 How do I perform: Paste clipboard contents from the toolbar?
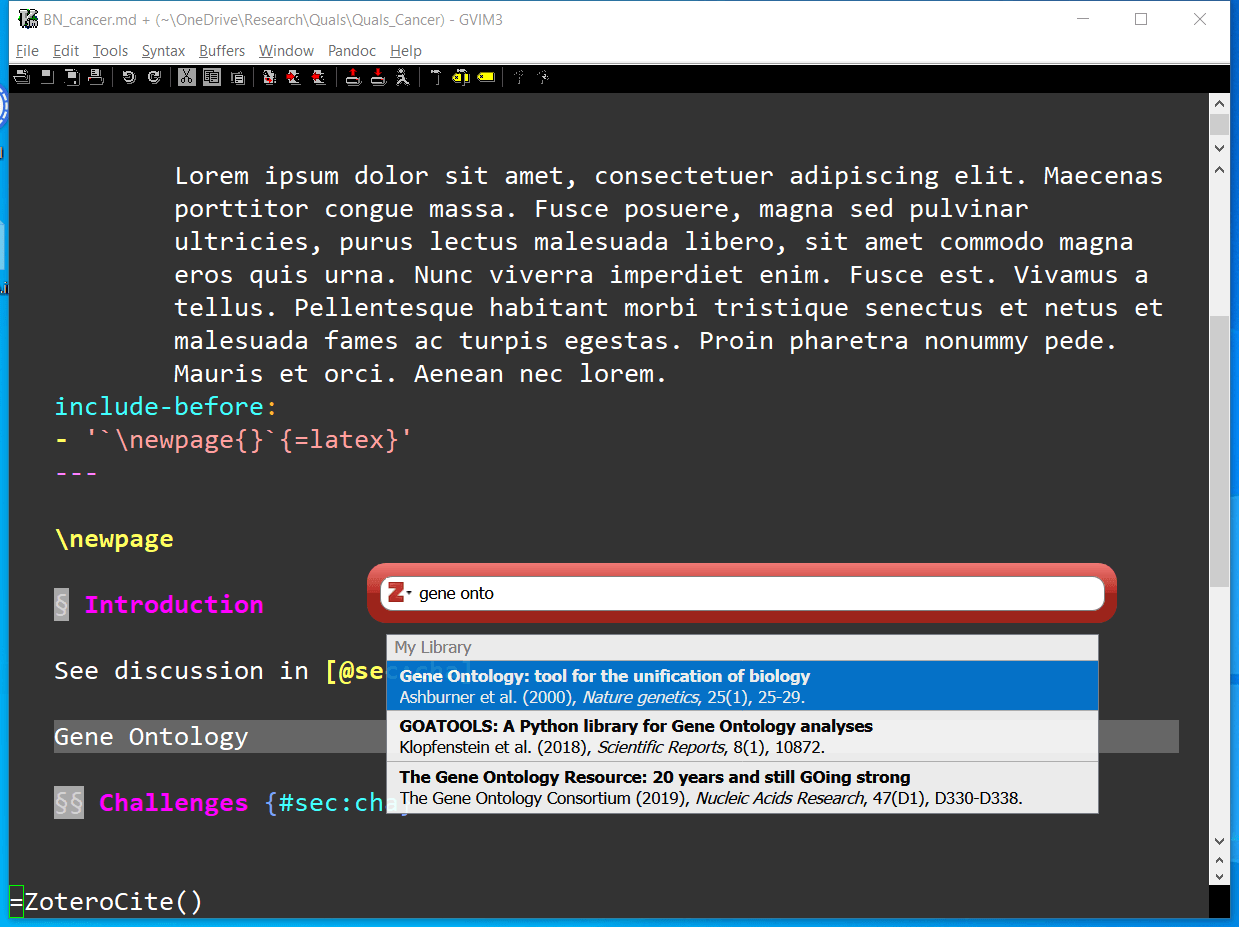238,77
